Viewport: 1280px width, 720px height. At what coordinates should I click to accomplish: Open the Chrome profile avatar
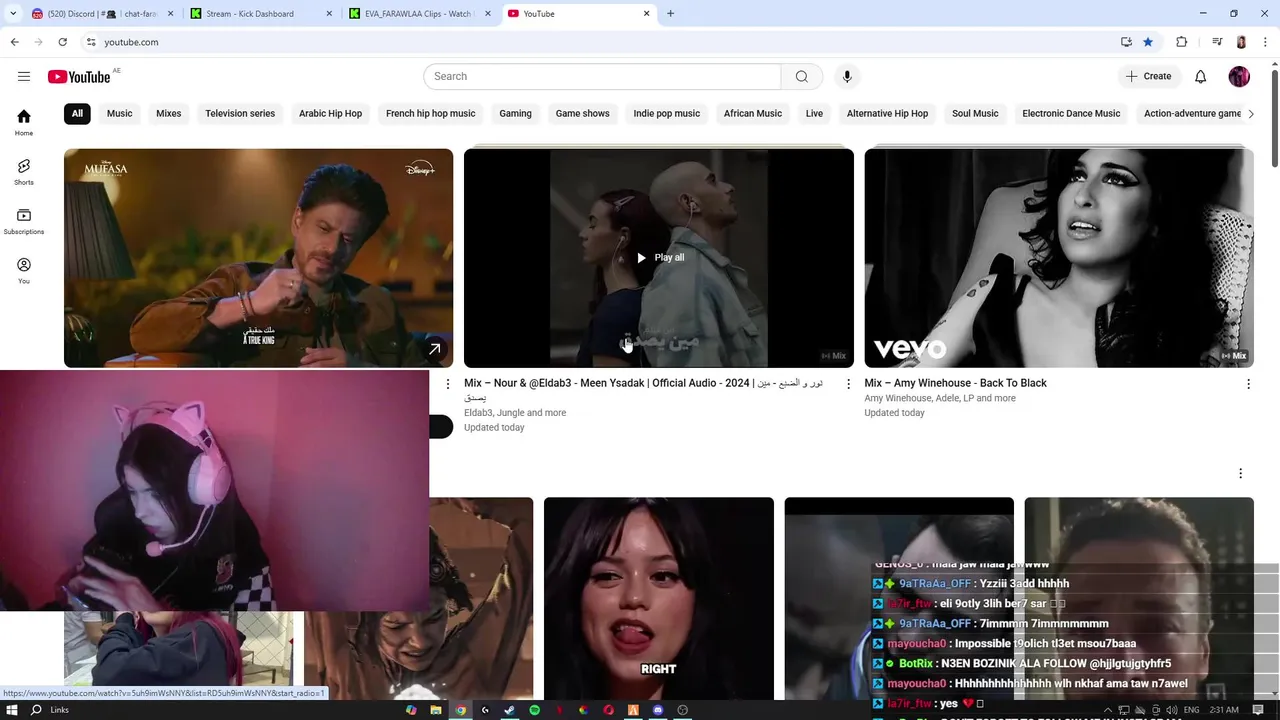coord(1241,42)
